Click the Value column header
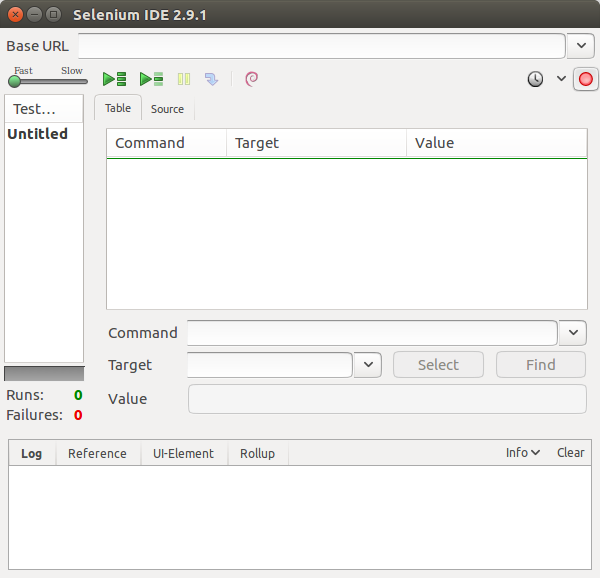The image size is (600, 578). 497,143
